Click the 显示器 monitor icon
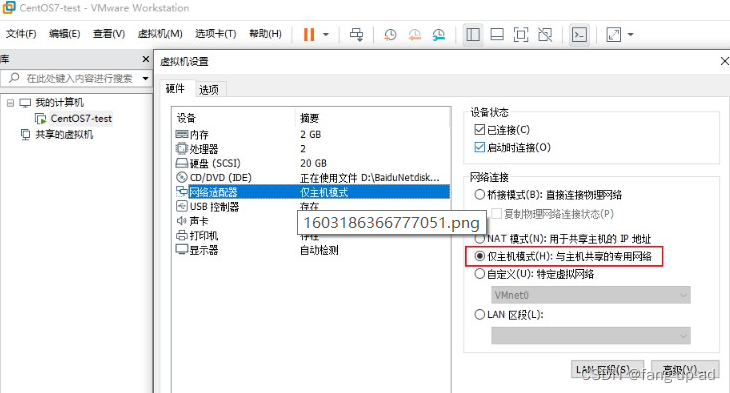 coord(182,250)
